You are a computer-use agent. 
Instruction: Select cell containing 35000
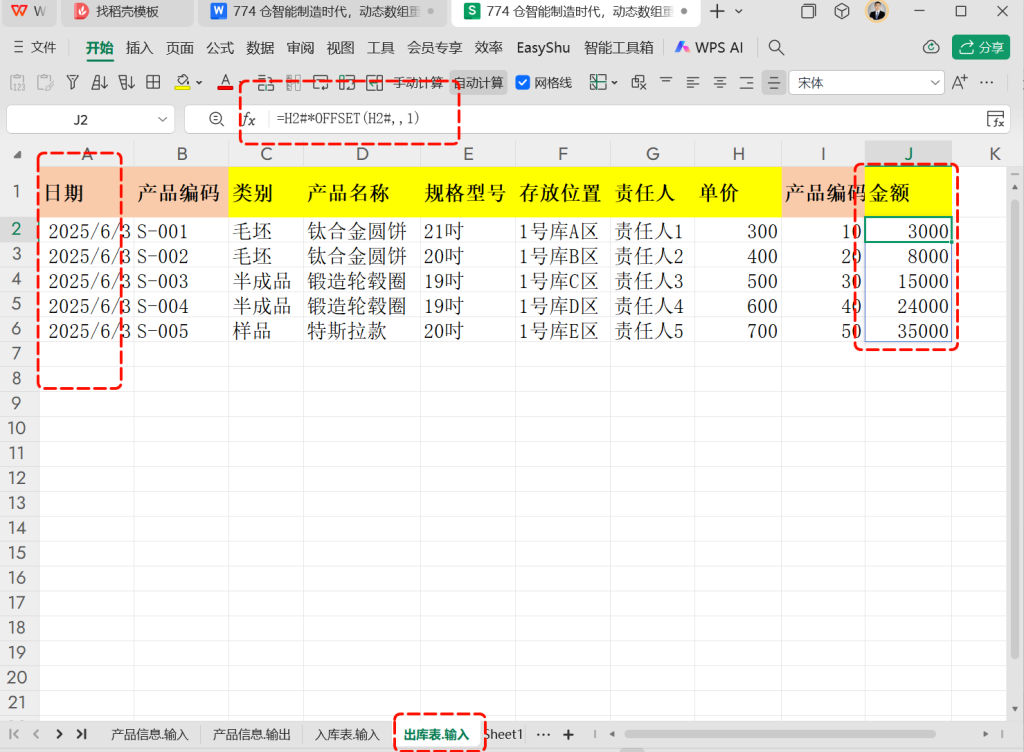908,331
